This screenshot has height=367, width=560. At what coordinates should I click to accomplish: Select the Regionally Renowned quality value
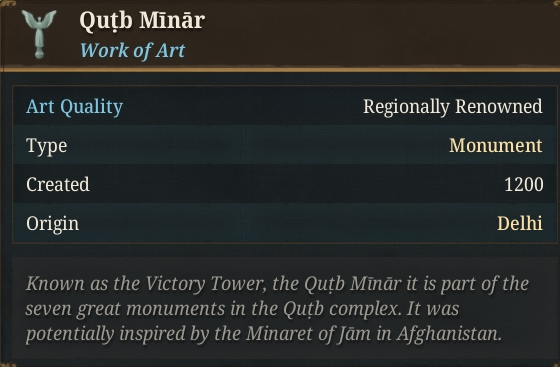pos(453,106)
